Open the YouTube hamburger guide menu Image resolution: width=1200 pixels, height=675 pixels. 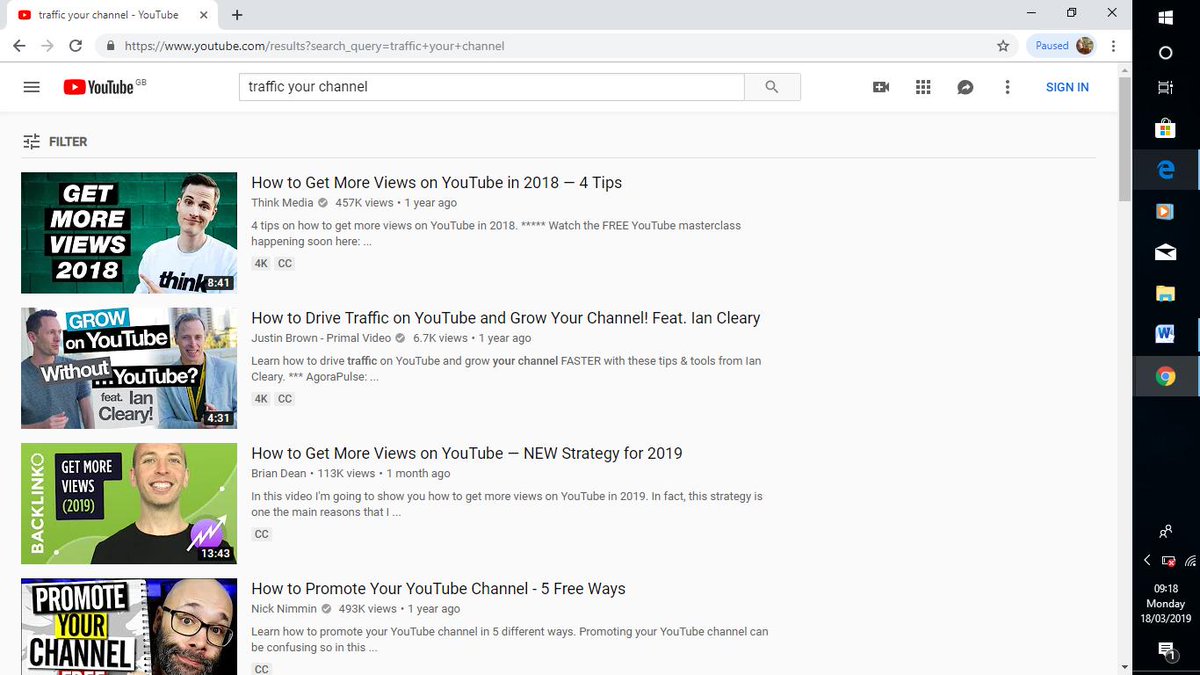tap(31, 87)
